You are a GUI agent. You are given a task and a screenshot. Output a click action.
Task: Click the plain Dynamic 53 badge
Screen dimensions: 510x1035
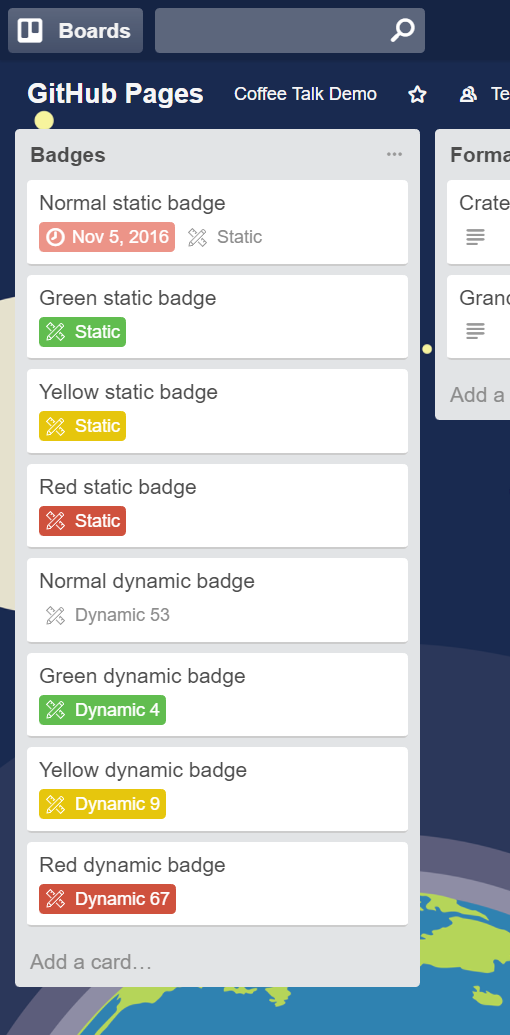pyautogui.click(x=108, y=615)
